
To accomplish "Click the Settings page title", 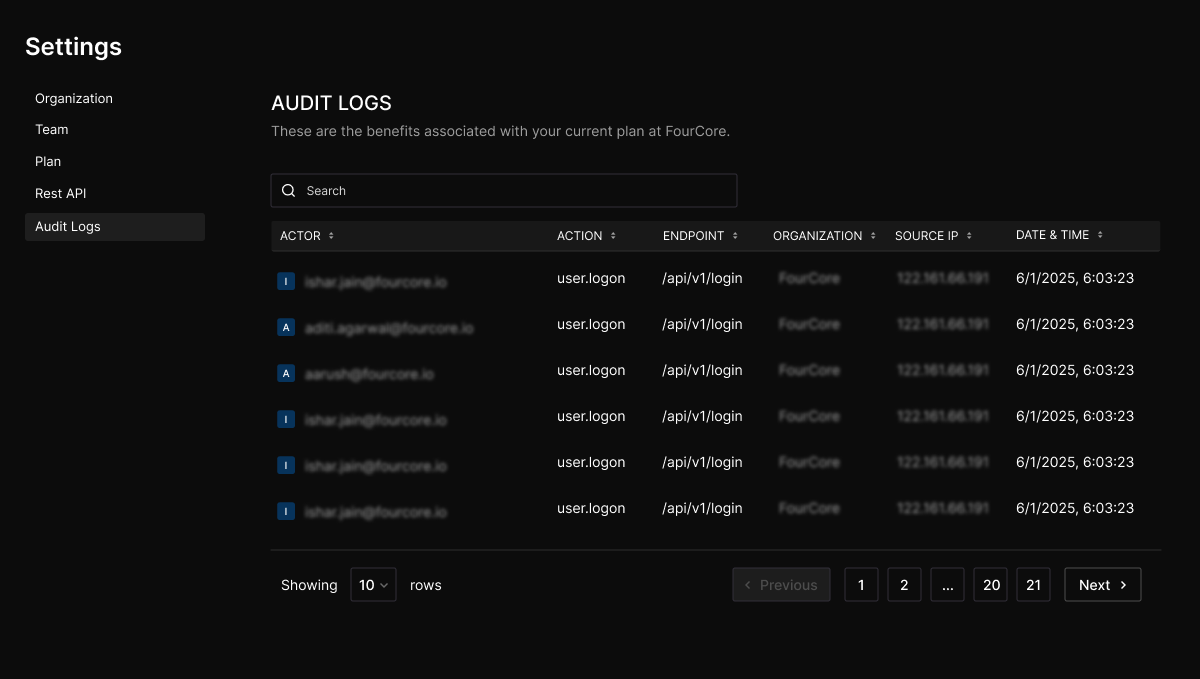I will [x=73, y=46].
